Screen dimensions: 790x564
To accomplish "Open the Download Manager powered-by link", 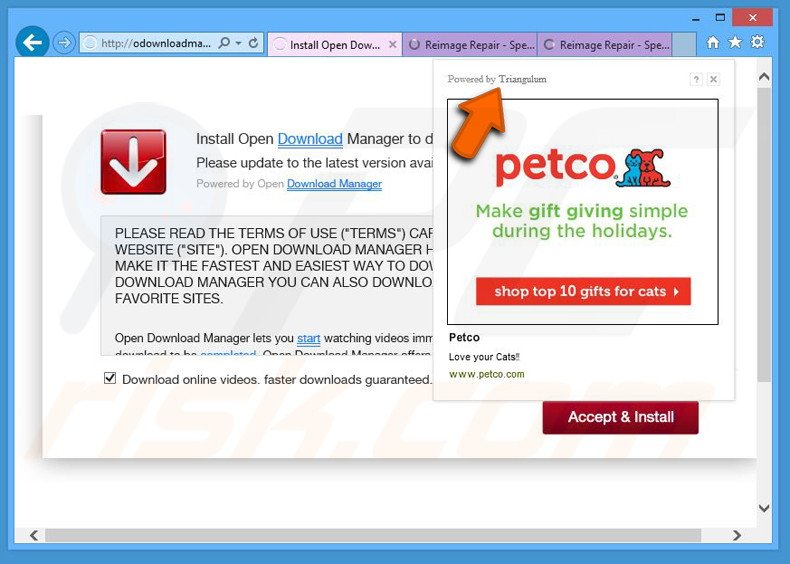I will click(334, 184).
